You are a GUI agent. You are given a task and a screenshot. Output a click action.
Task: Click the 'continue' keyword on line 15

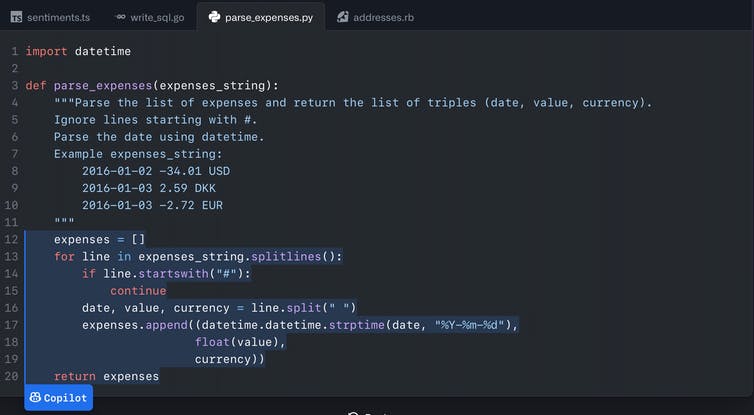138,290
